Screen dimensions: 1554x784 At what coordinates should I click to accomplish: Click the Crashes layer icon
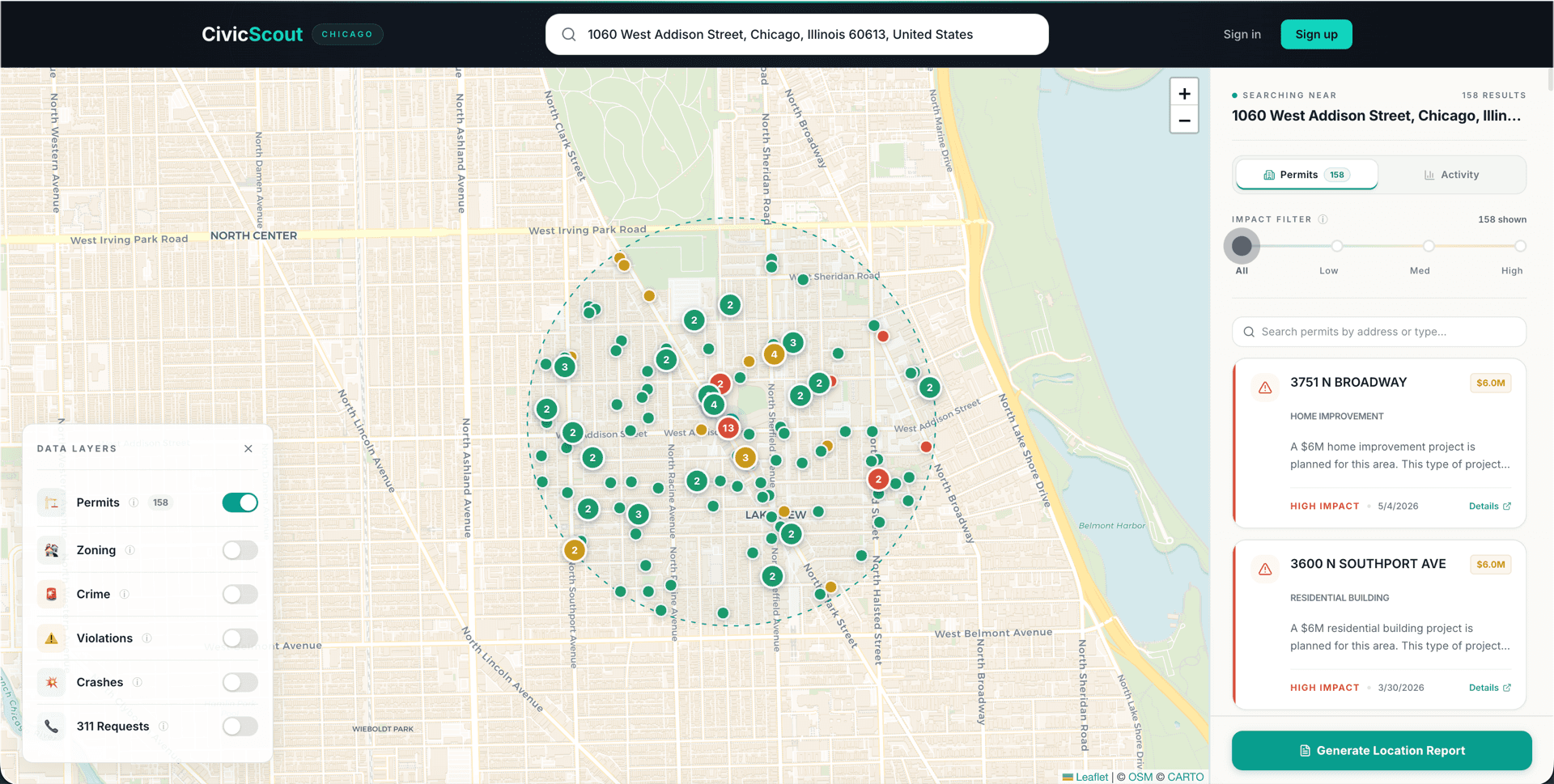pos(52,682)
